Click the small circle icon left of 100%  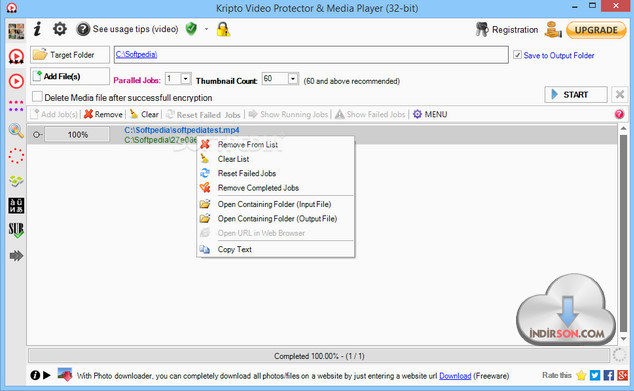click(37, 135)
